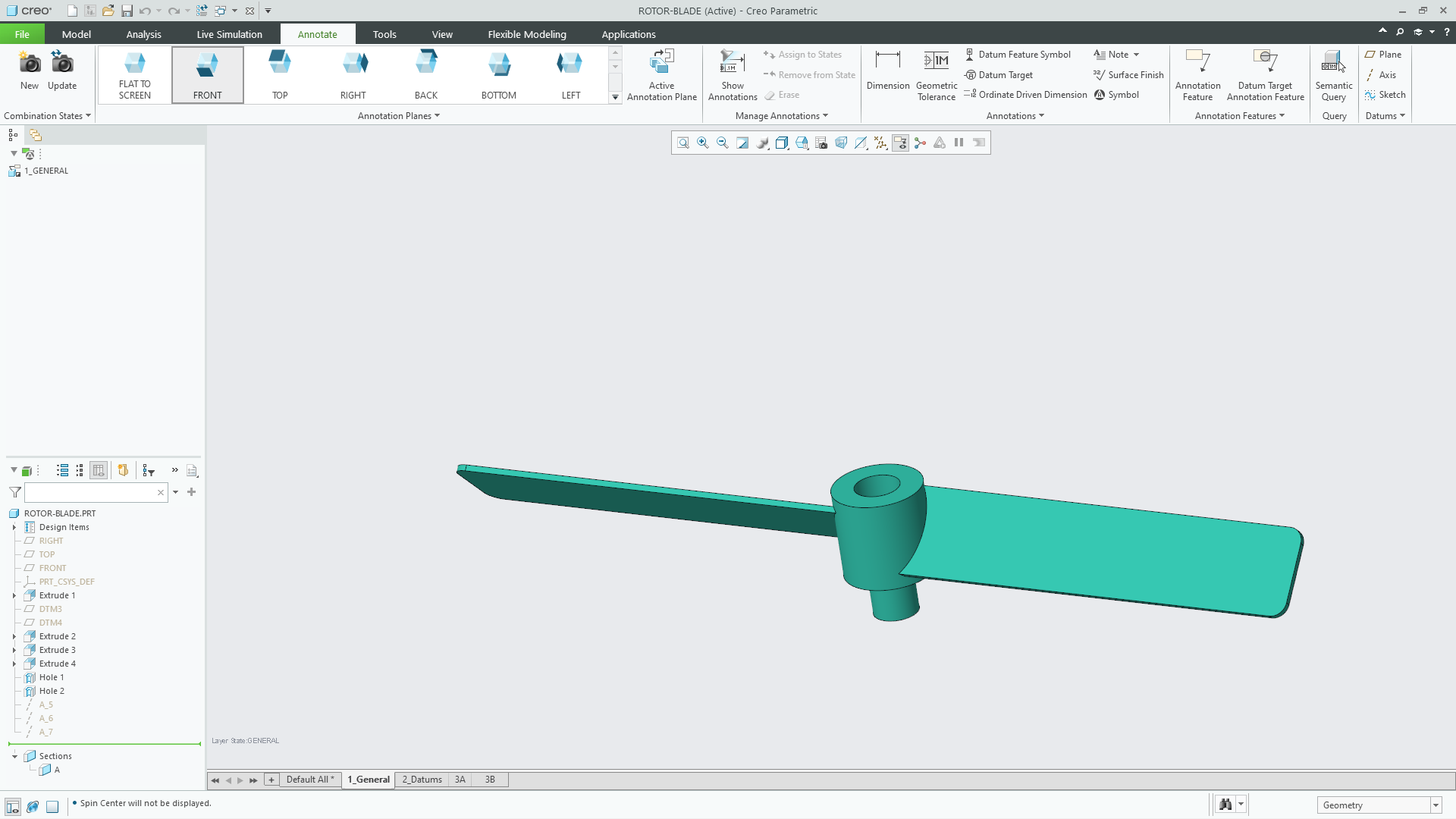Activate the Refit view tool
This screenshot has height=819, width=1456.
click(x=683, y=143)
